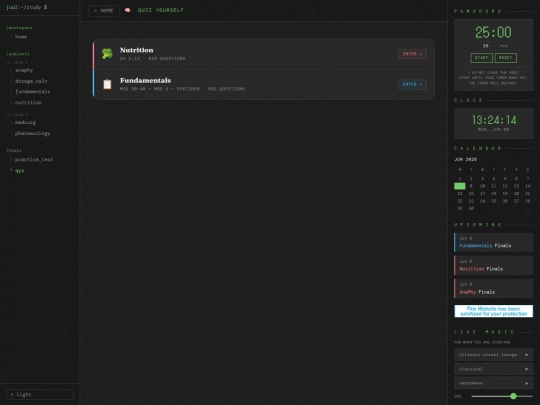This screenshot has width=540, height=405.
Task: Toggle the light theme button
Action: pyautogui.click(x=40, y=394)
